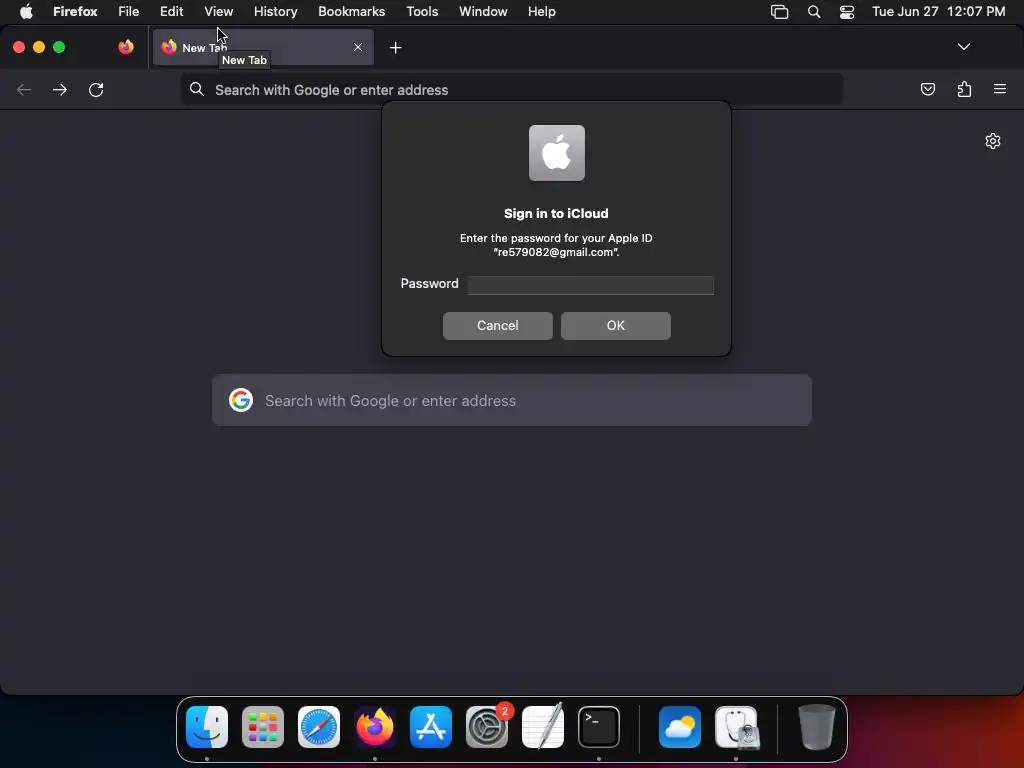Open Finder from the Dock

(x=207, y=727)
